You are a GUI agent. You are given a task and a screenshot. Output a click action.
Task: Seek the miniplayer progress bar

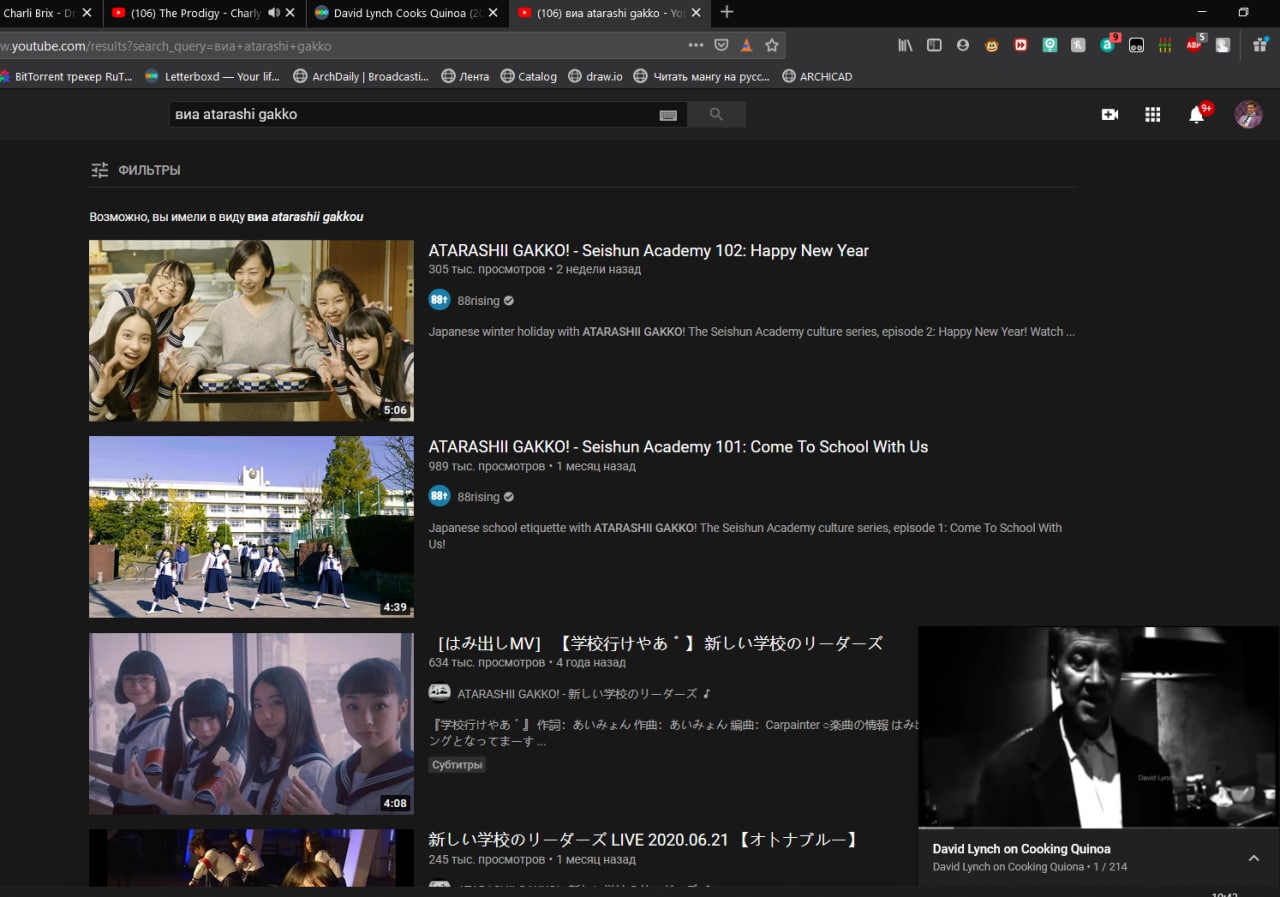tap(1098, 828)
